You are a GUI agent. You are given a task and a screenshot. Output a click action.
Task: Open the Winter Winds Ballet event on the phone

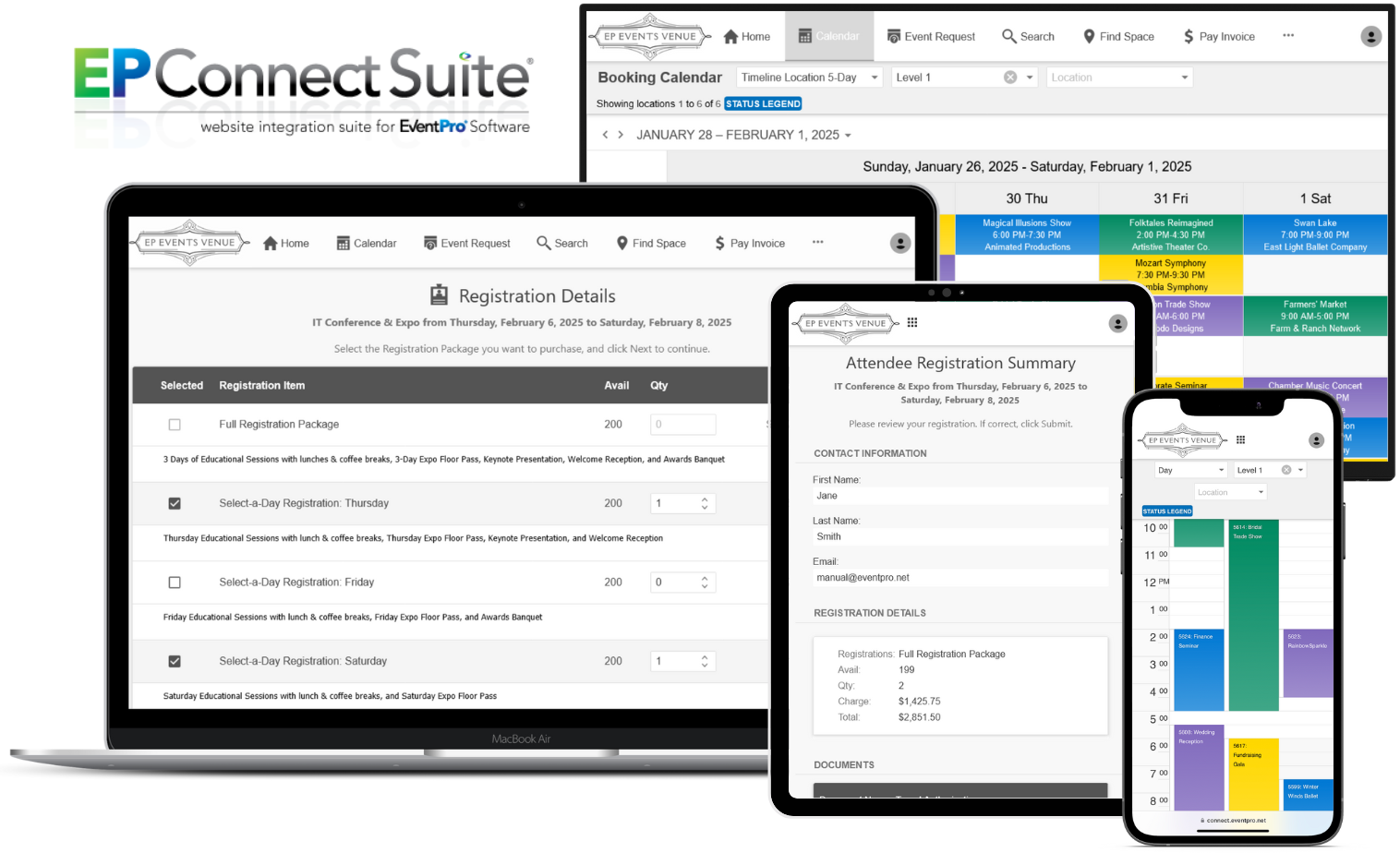coord(1309,794)
